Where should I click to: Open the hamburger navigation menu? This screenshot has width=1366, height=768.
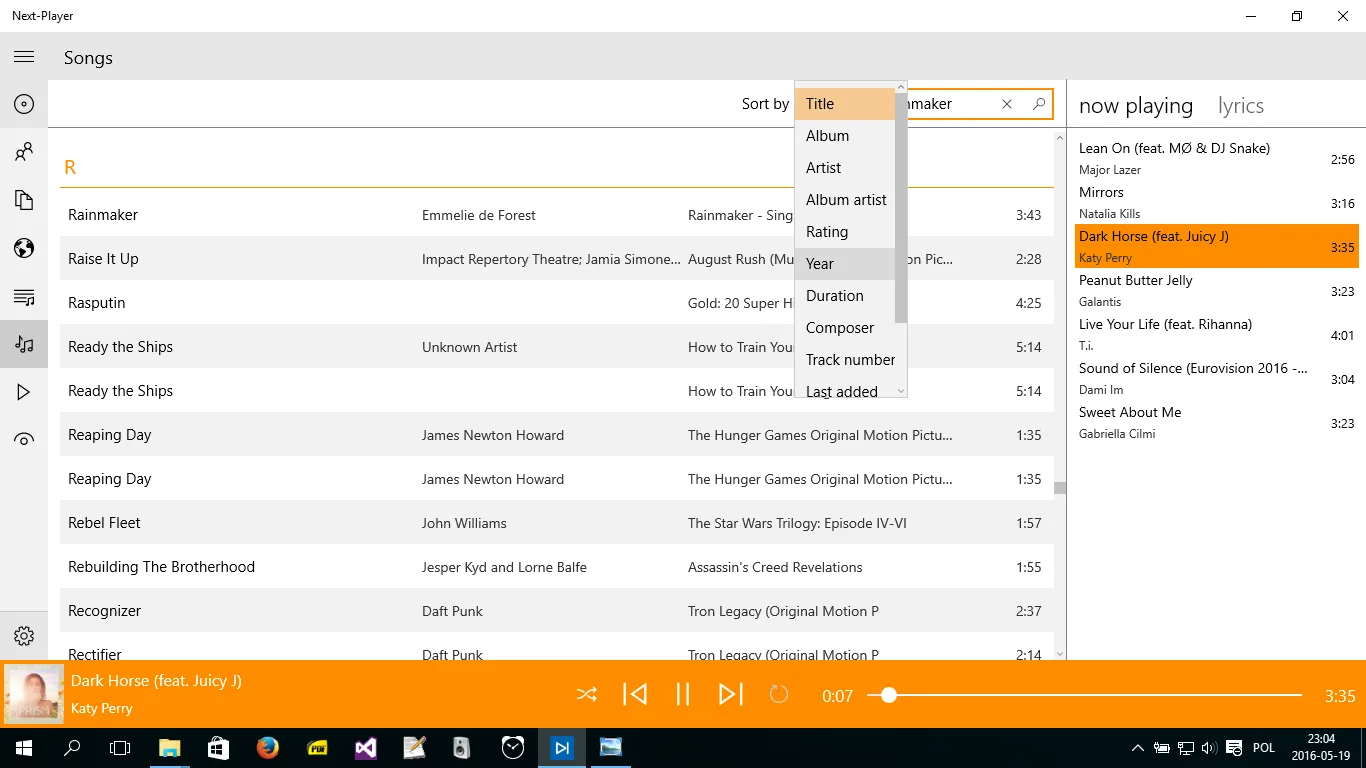click(x=24, y=57)
